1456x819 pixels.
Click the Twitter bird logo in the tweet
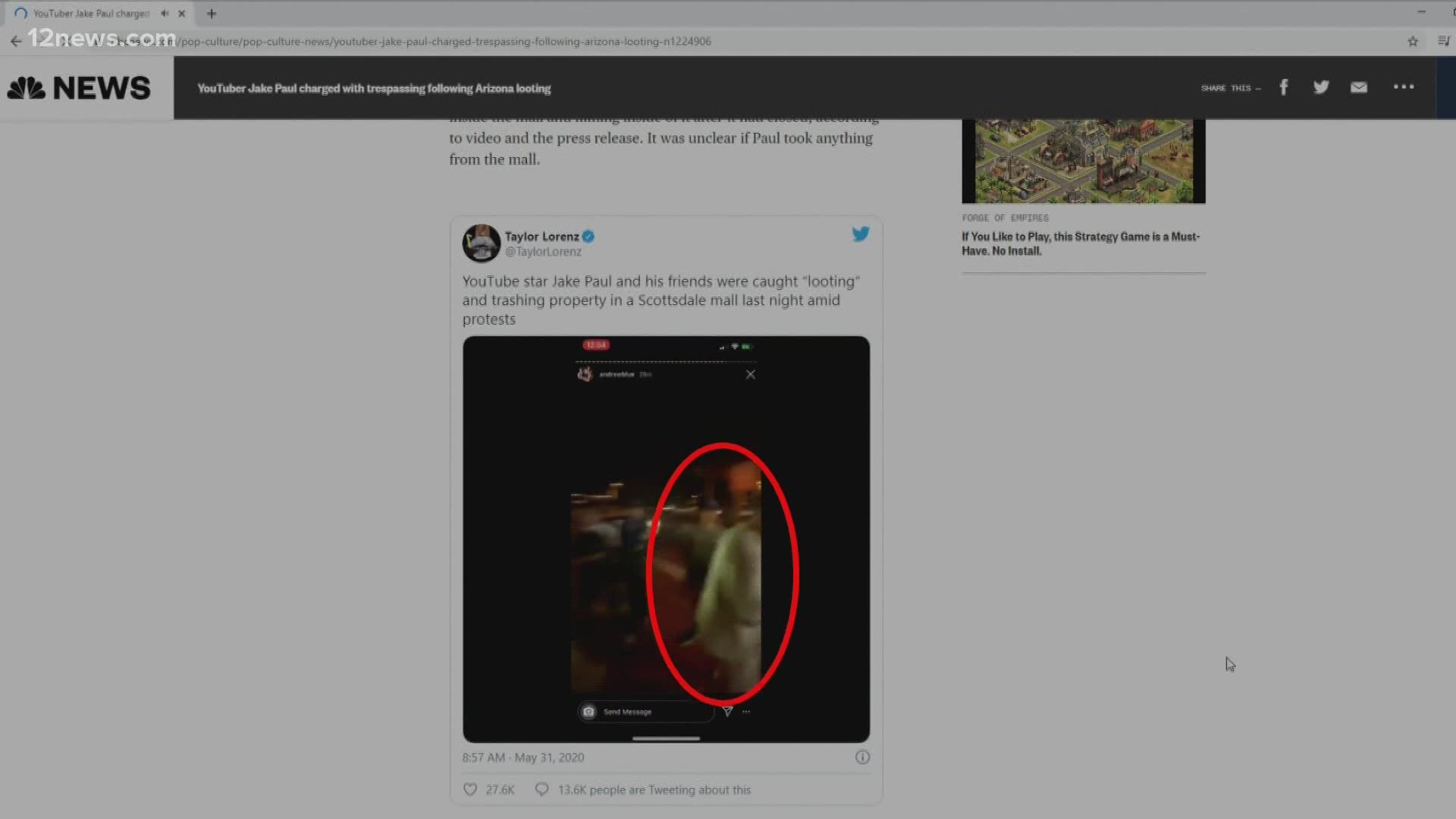click(x=860, y=234)
